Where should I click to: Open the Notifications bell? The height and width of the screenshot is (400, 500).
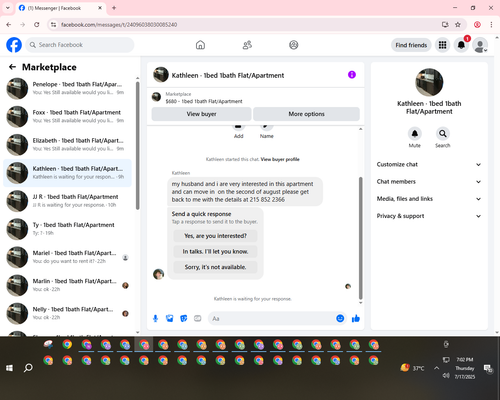461,45
